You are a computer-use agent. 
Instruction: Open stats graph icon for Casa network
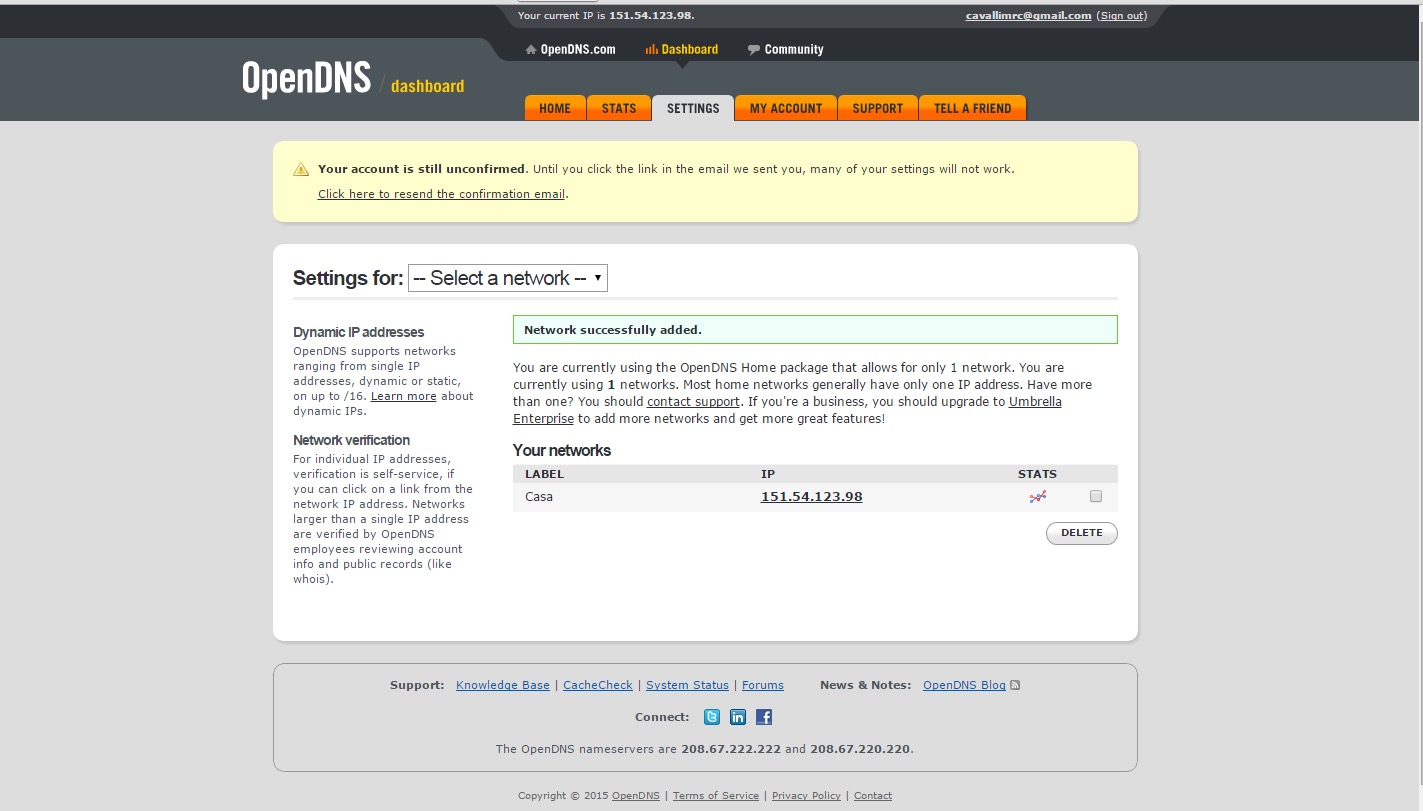(x=1038, y=497)
